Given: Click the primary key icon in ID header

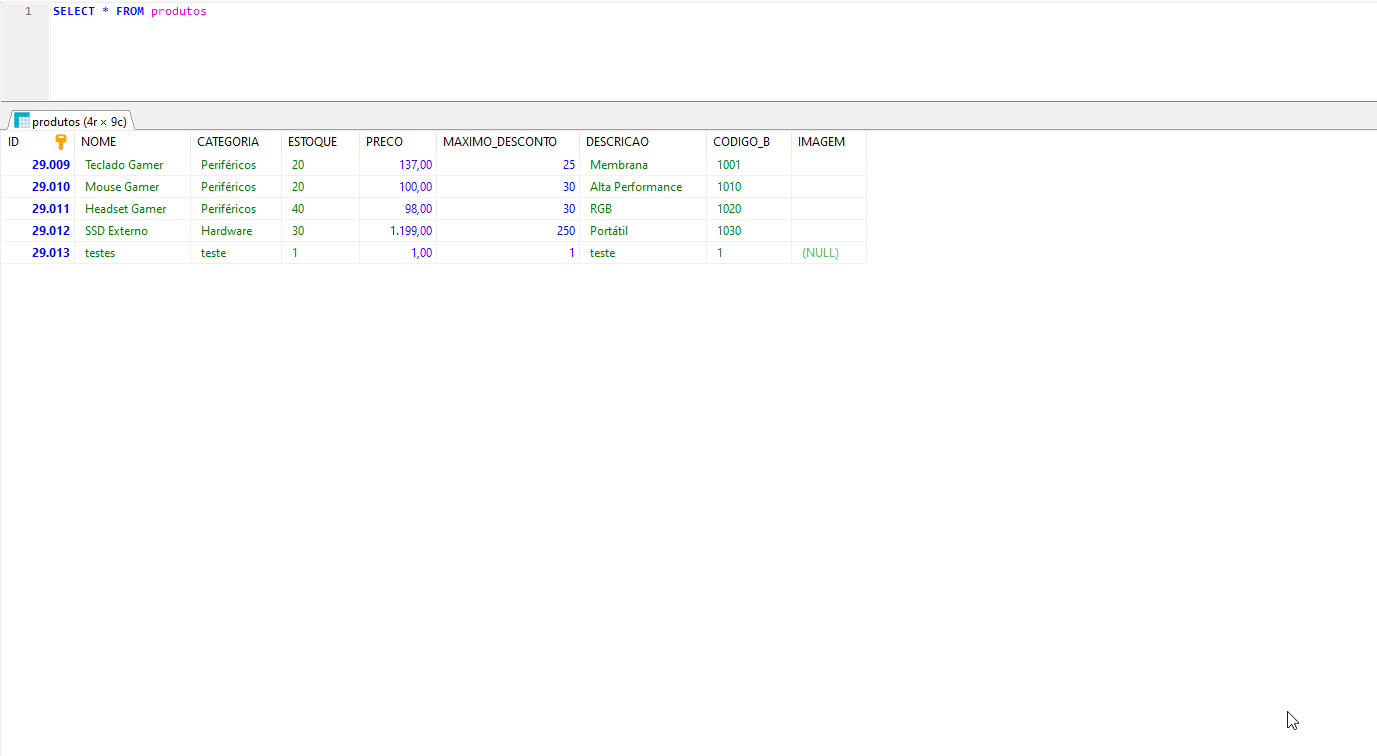Looking at the screenshot, I should pyautogui.click(x=61, y=142).
